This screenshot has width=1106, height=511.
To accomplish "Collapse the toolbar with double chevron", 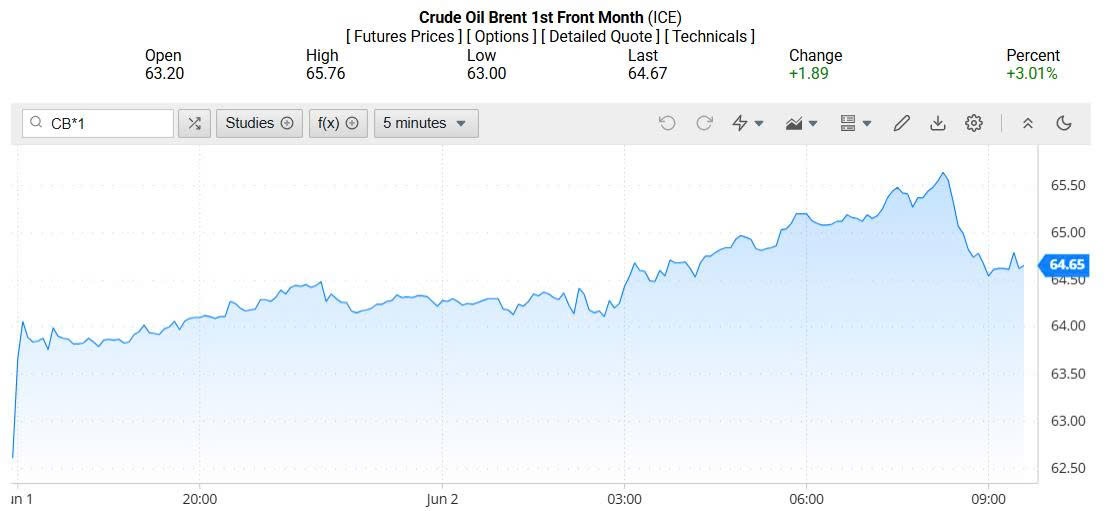I will tap(1027, 123).
